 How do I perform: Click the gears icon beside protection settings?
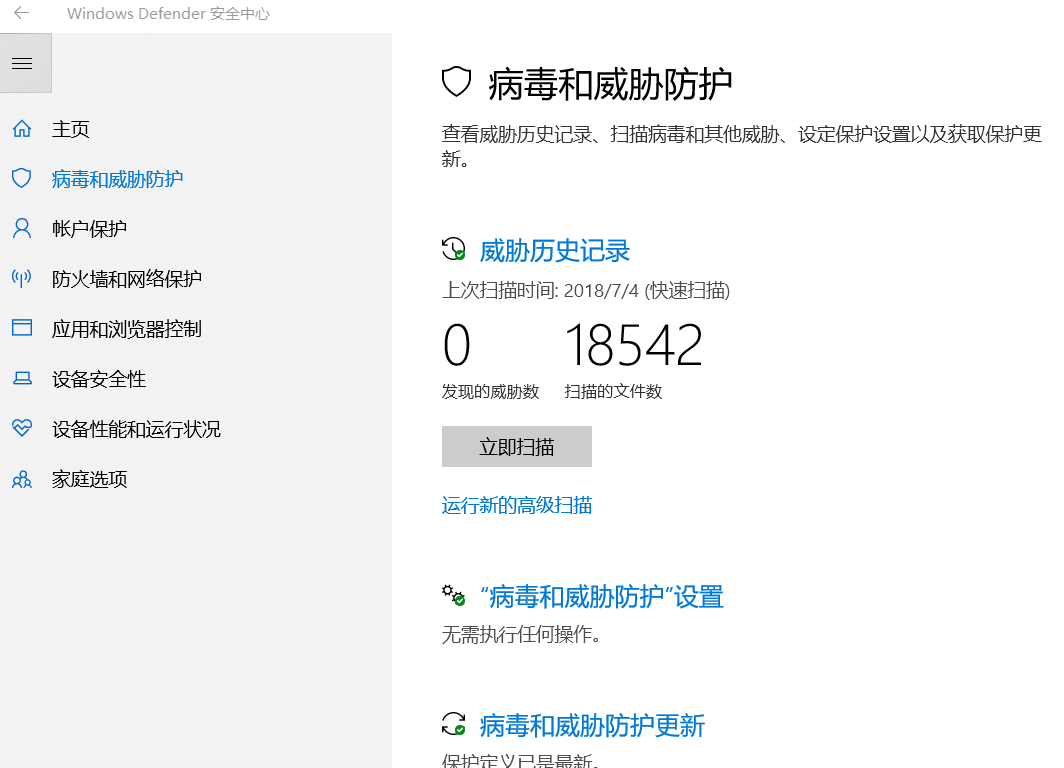pyautogui.click(x=453, y=595)
